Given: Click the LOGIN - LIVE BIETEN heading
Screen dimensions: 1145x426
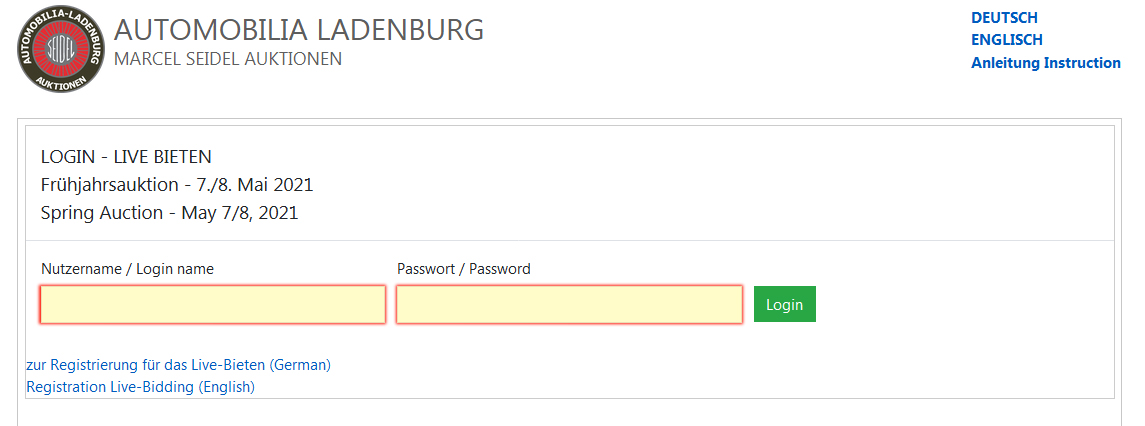Looking at the screenshot, I should [x=126, y=156].
